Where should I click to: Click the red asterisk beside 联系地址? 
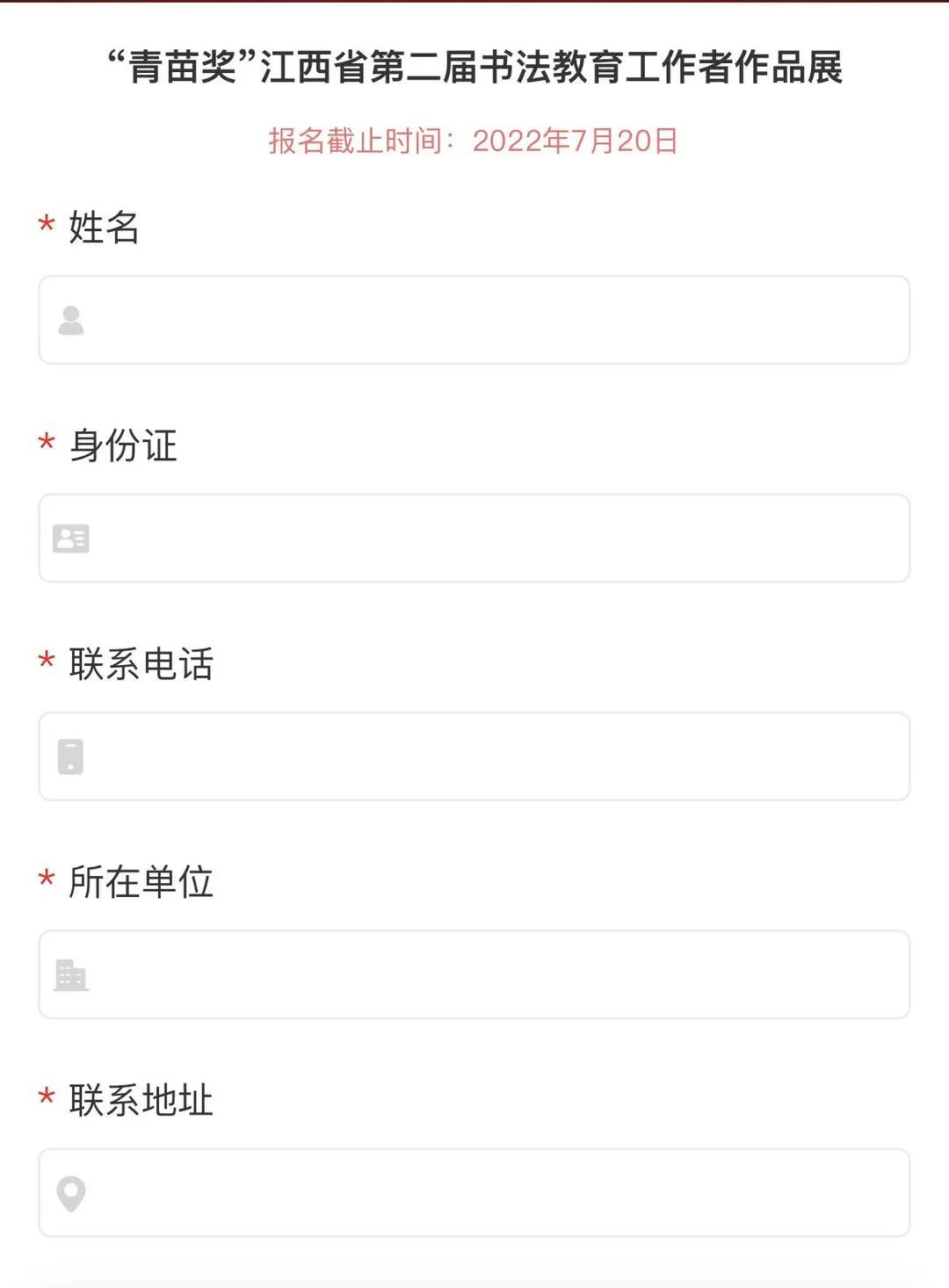pos(47,1096)
